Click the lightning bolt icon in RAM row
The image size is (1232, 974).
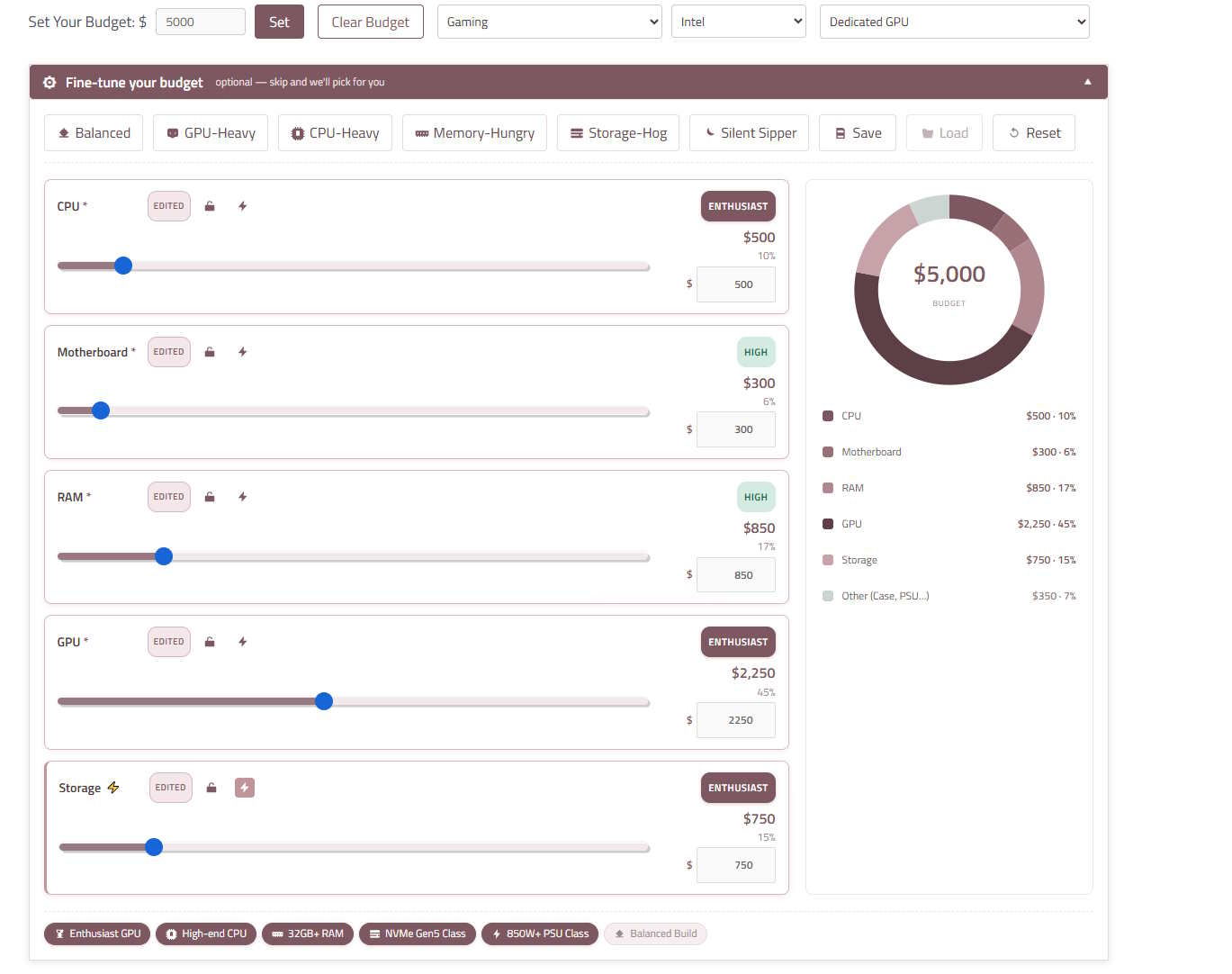243,497
